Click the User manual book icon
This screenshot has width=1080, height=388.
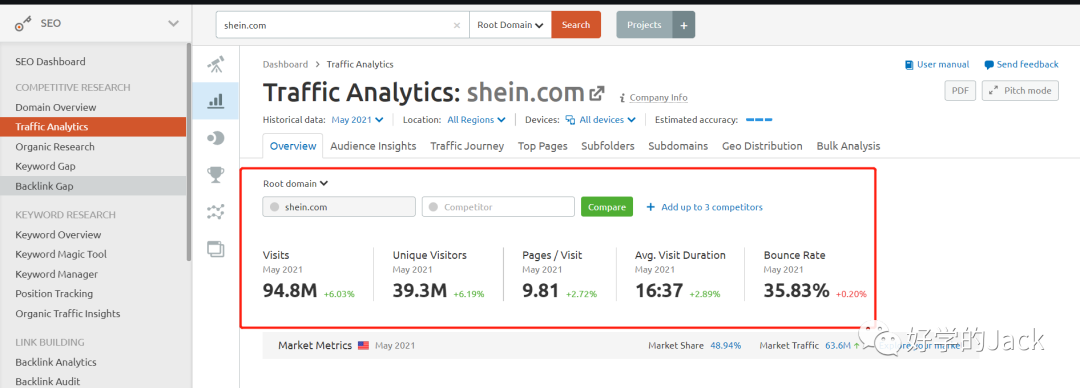[909, 65]
